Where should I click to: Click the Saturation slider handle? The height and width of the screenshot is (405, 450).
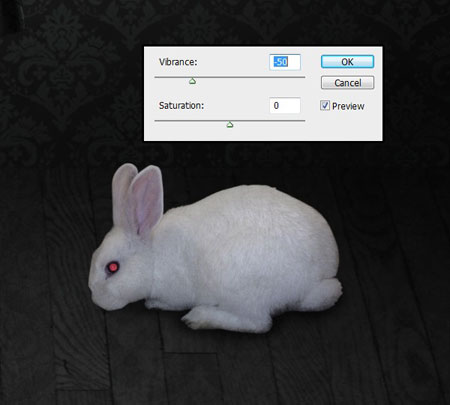tap(230, 125)
